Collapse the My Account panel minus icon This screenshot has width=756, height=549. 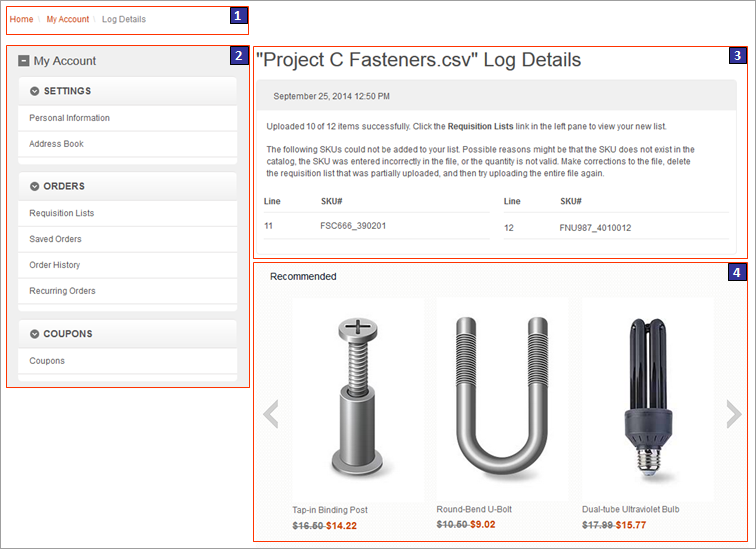pos(24,61)
